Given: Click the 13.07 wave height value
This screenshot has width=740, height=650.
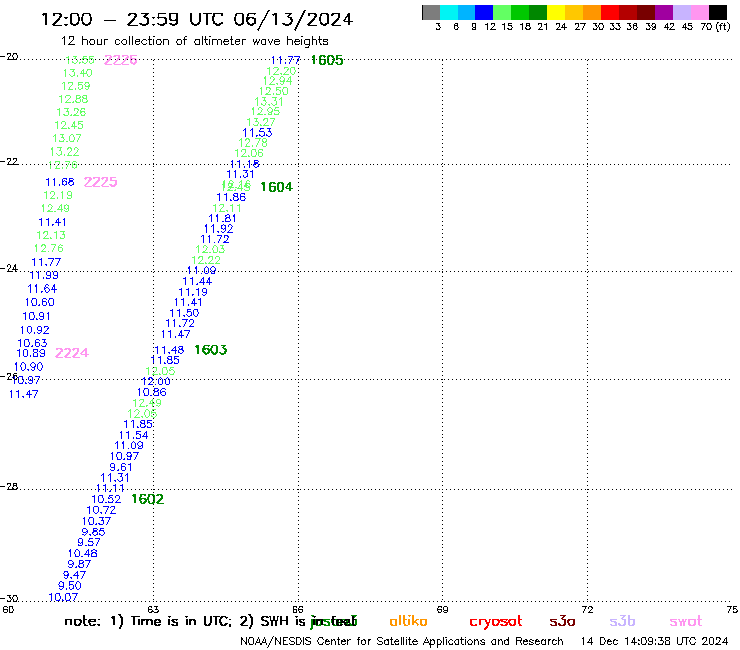Looking at the screenshot, I should coord(67,138).
